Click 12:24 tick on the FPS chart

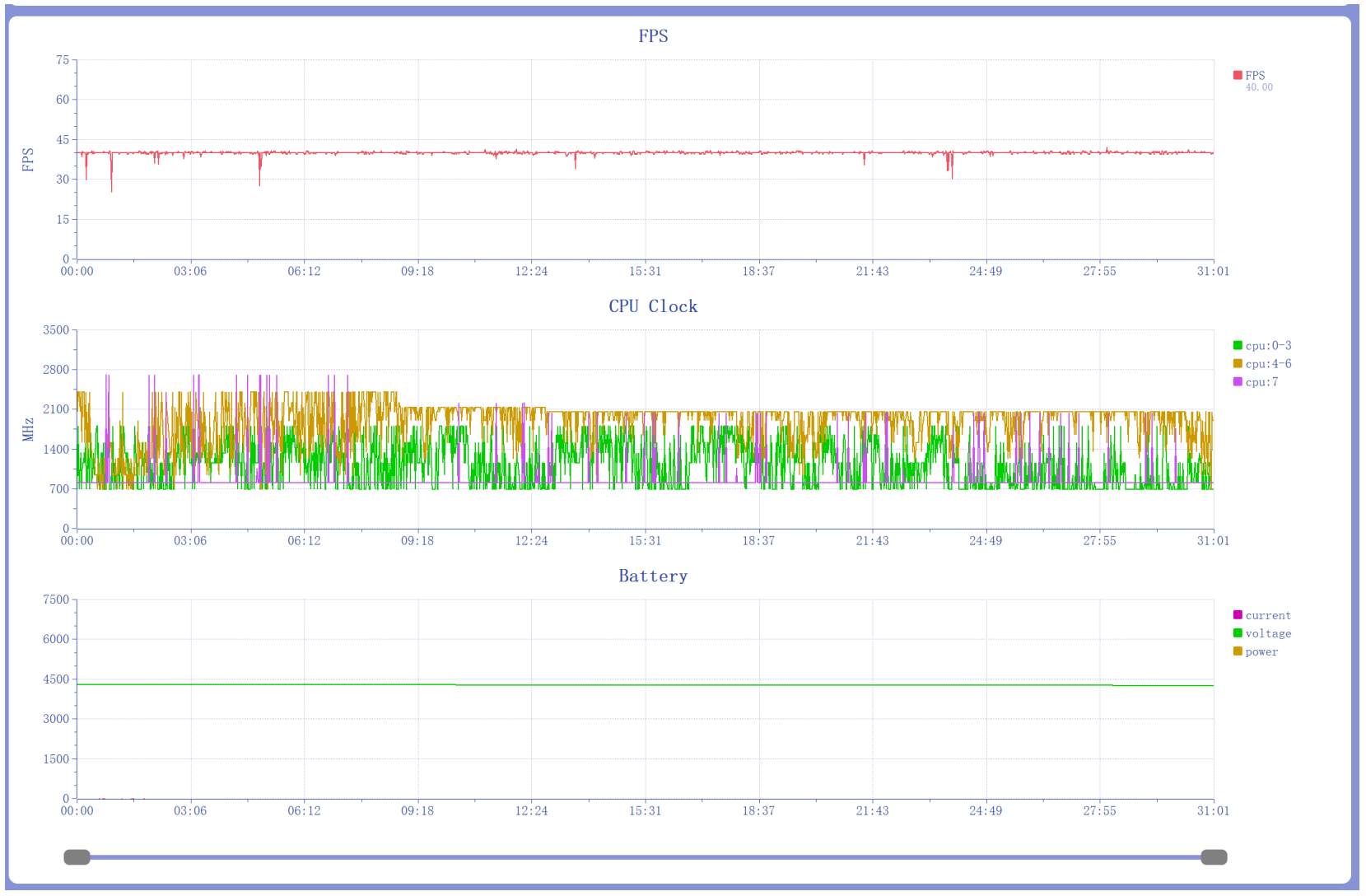pyautogui.click(x=531, y=272)
